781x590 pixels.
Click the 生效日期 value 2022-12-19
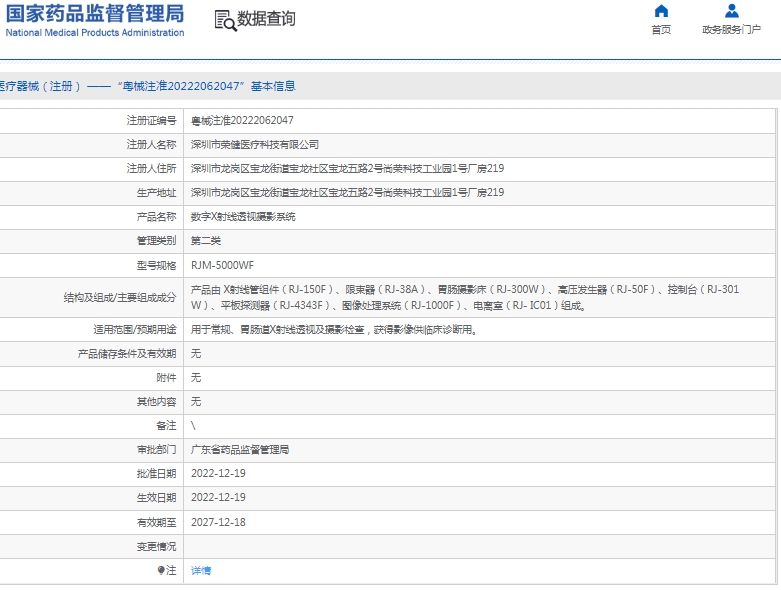[x=218, y=497]
